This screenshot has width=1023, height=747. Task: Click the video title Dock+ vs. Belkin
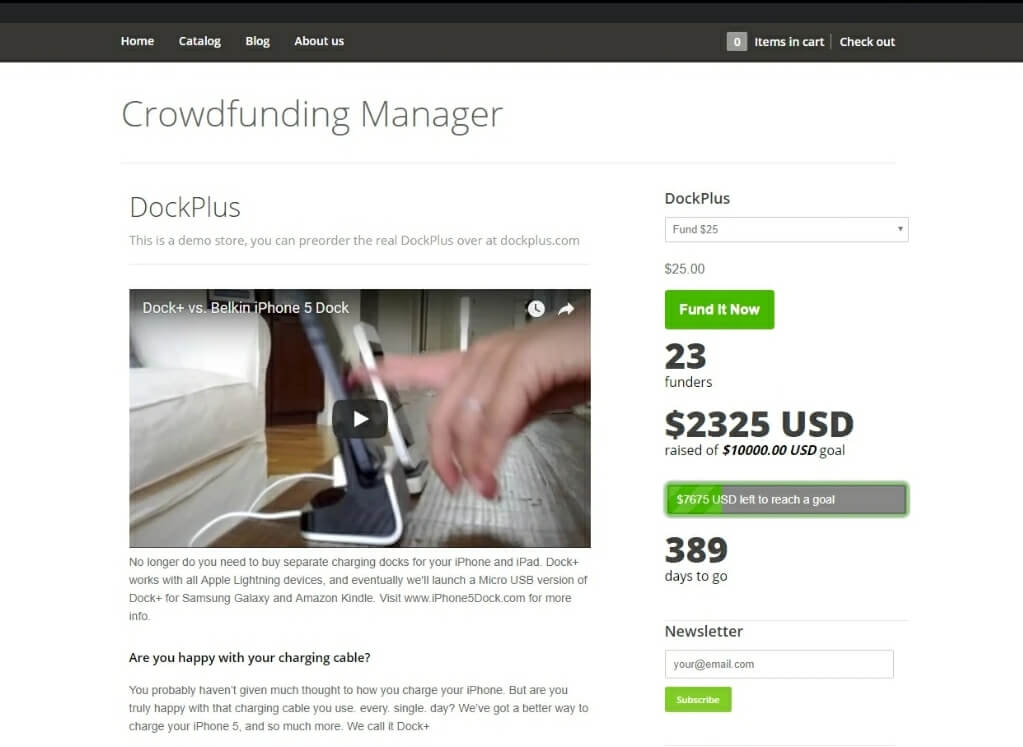(x=245, y=308)
